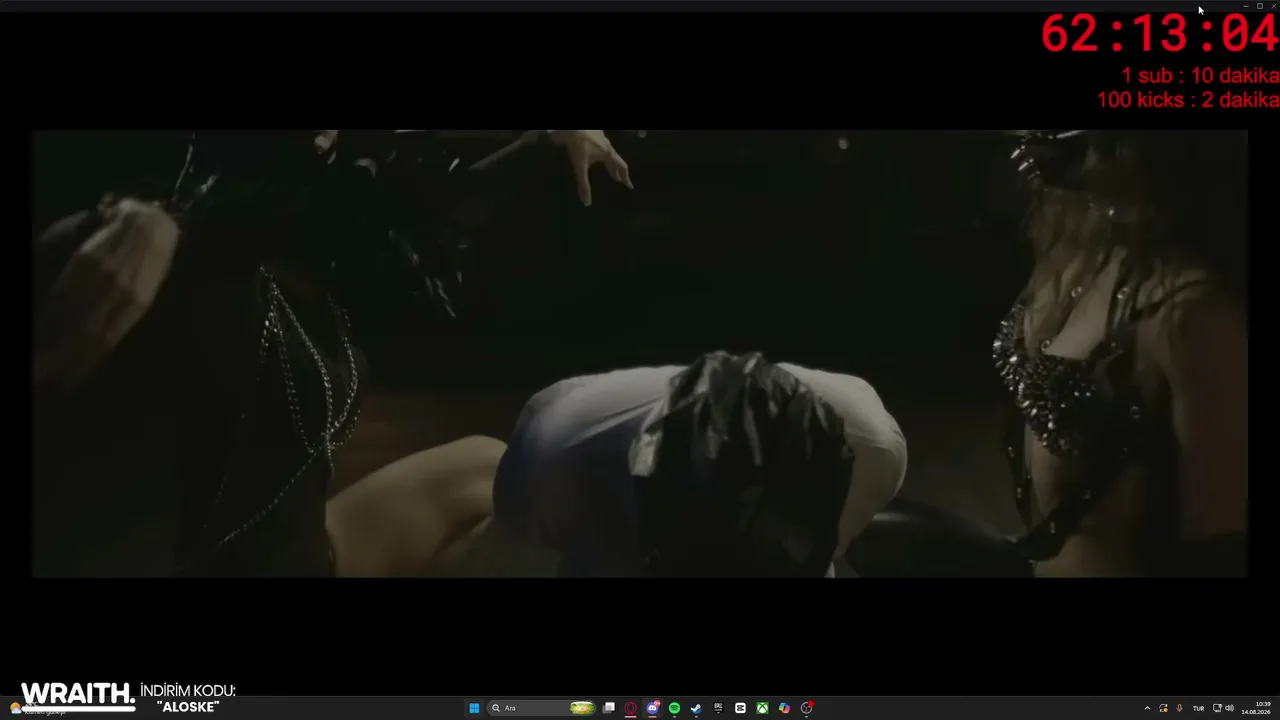Click the microphone tray icon
The image size is (1280, 720).
[x=1179, y=708]
